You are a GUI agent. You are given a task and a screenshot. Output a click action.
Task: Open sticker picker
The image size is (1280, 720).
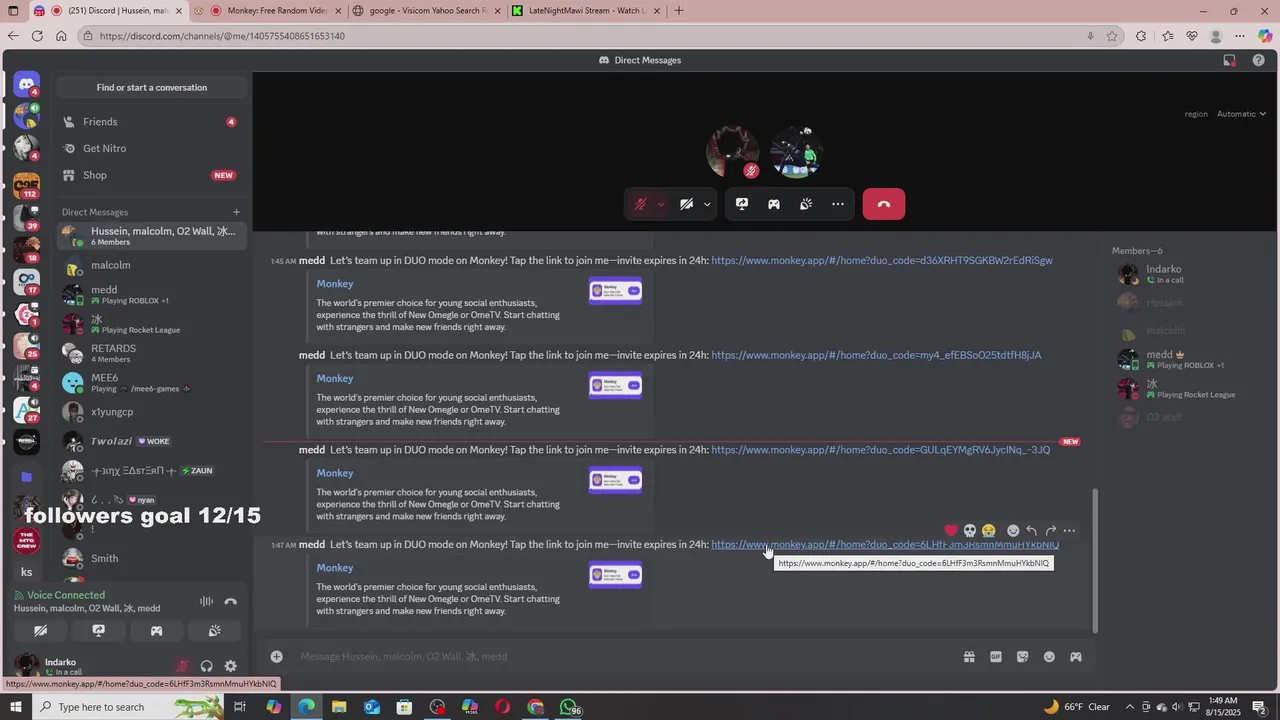[1023, 657]
